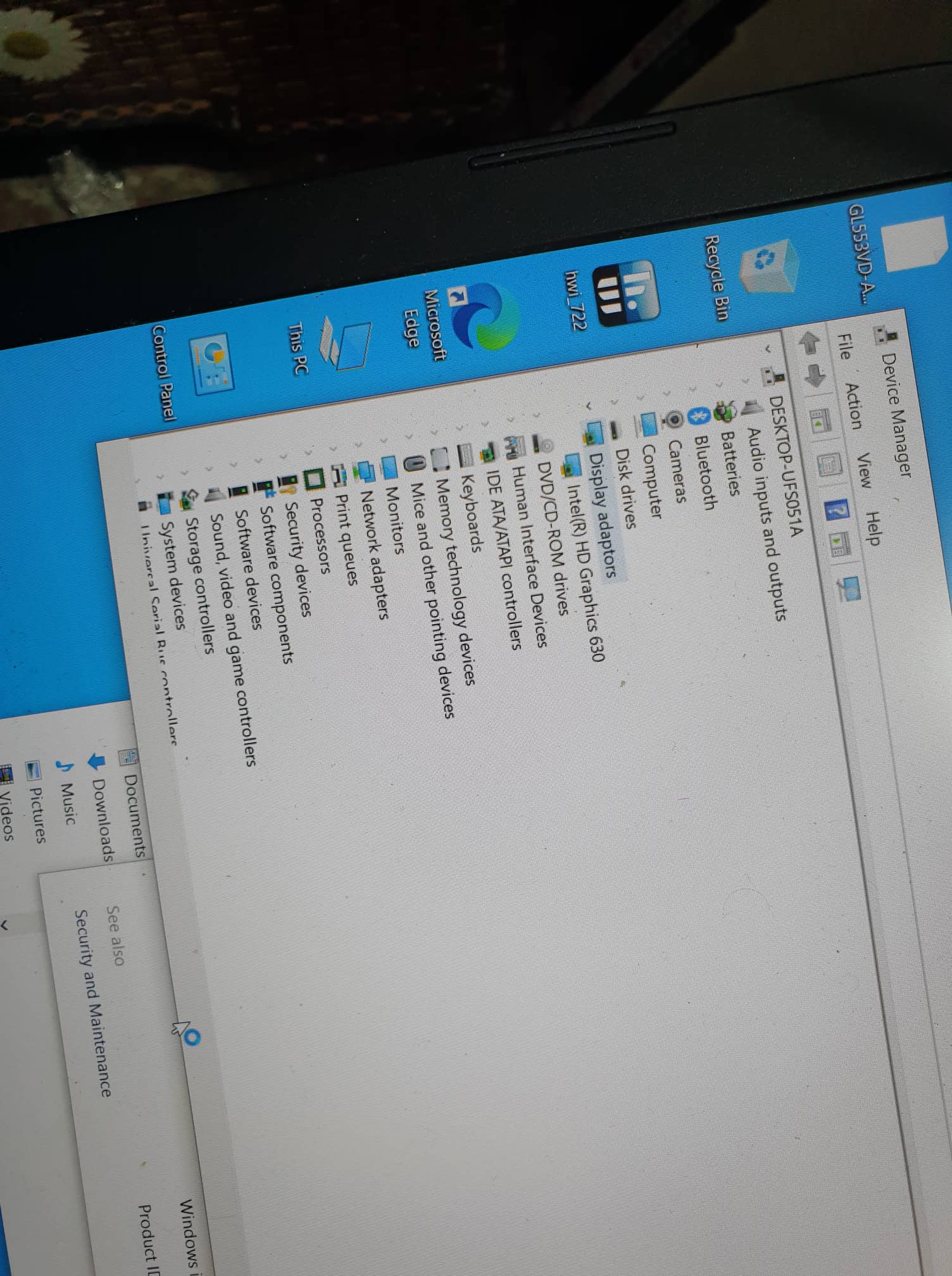Expand Sound, video and game controllers
952x1276 pixels.
click(210, 468)
